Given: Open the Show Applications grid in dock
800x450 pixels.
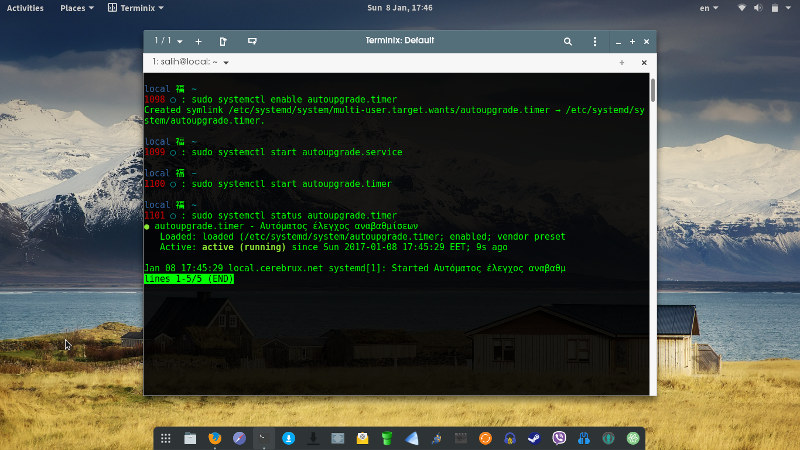Looking at the screenshot, I should coord(165,438).
